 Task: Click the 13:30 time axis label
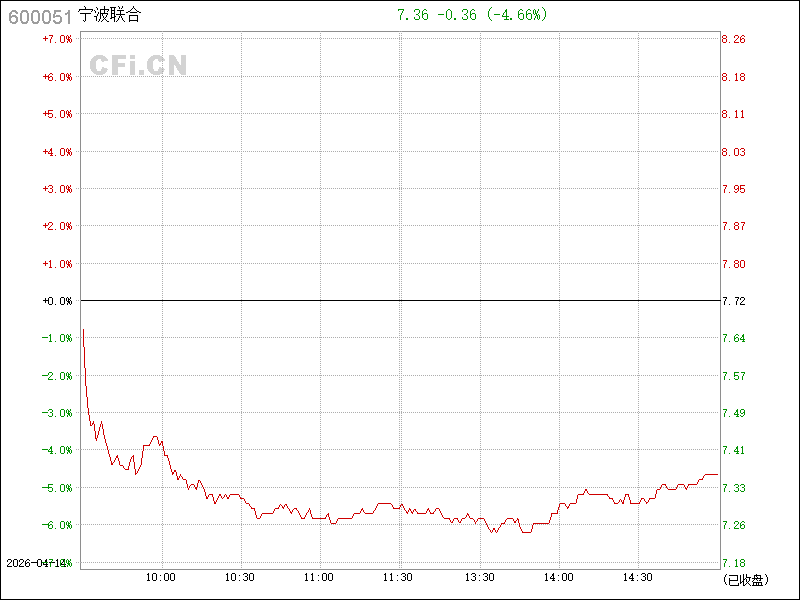pos(479,577)
